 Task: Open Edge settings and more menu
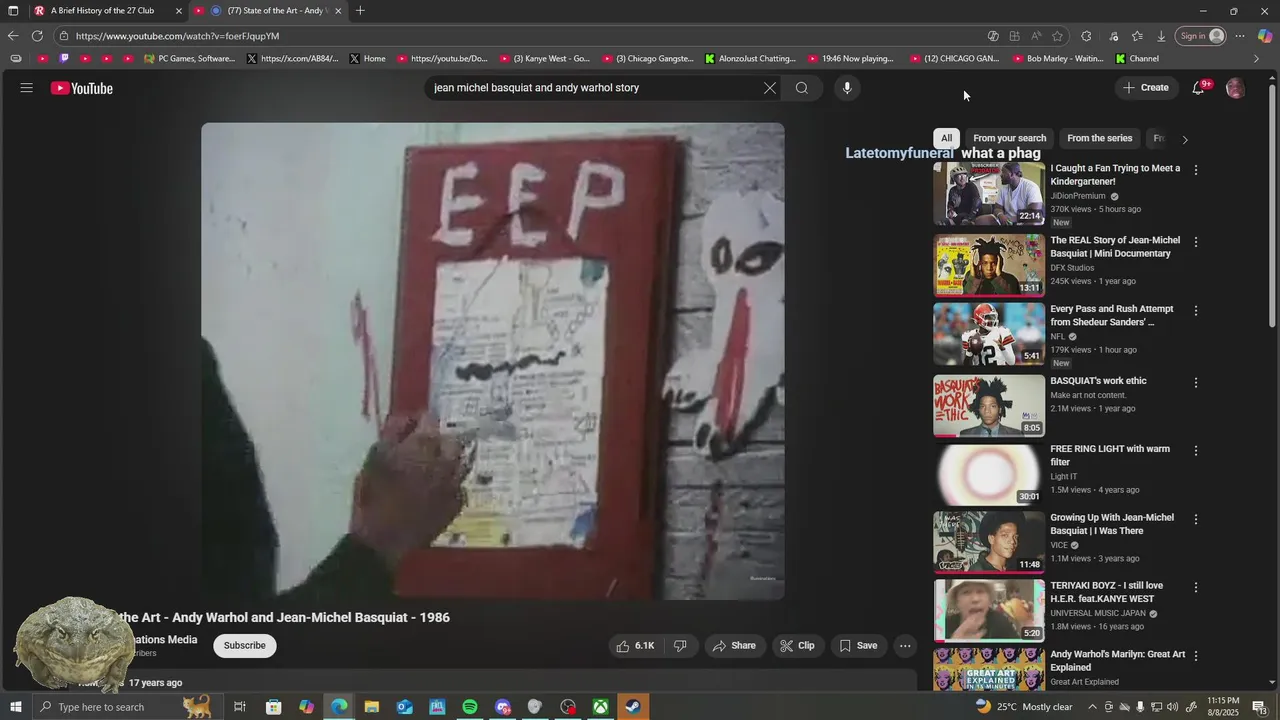point(1240,36)
